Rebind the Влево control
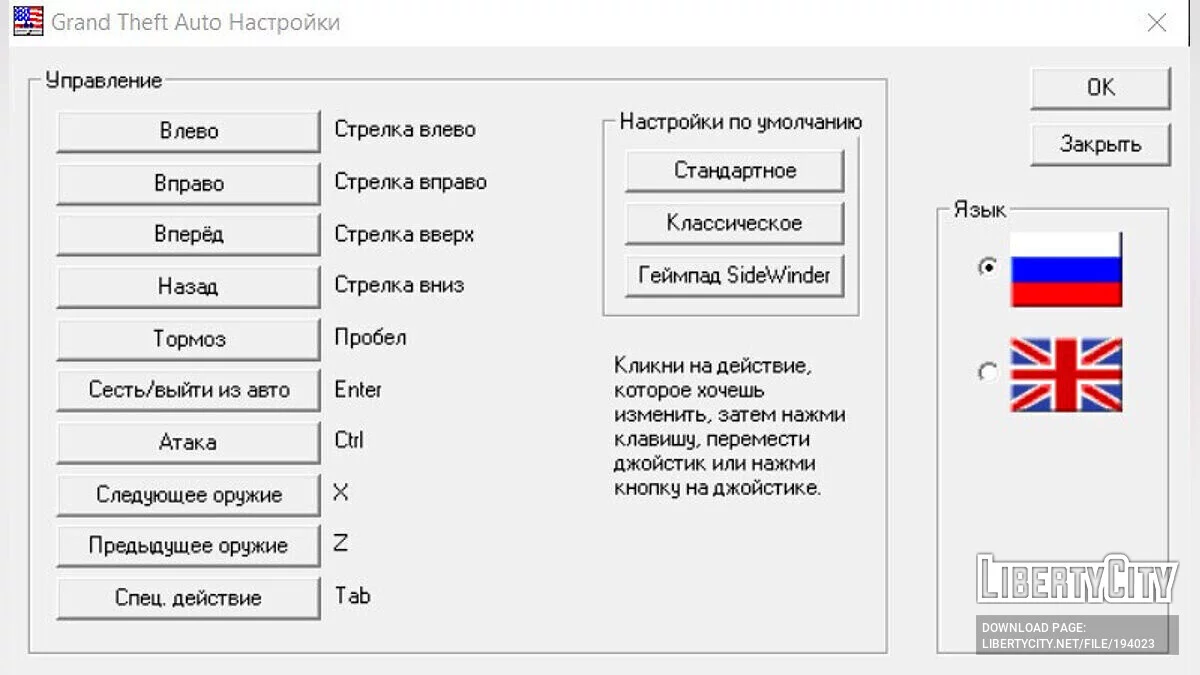1200x675 pixels. (x=188, y=132)
